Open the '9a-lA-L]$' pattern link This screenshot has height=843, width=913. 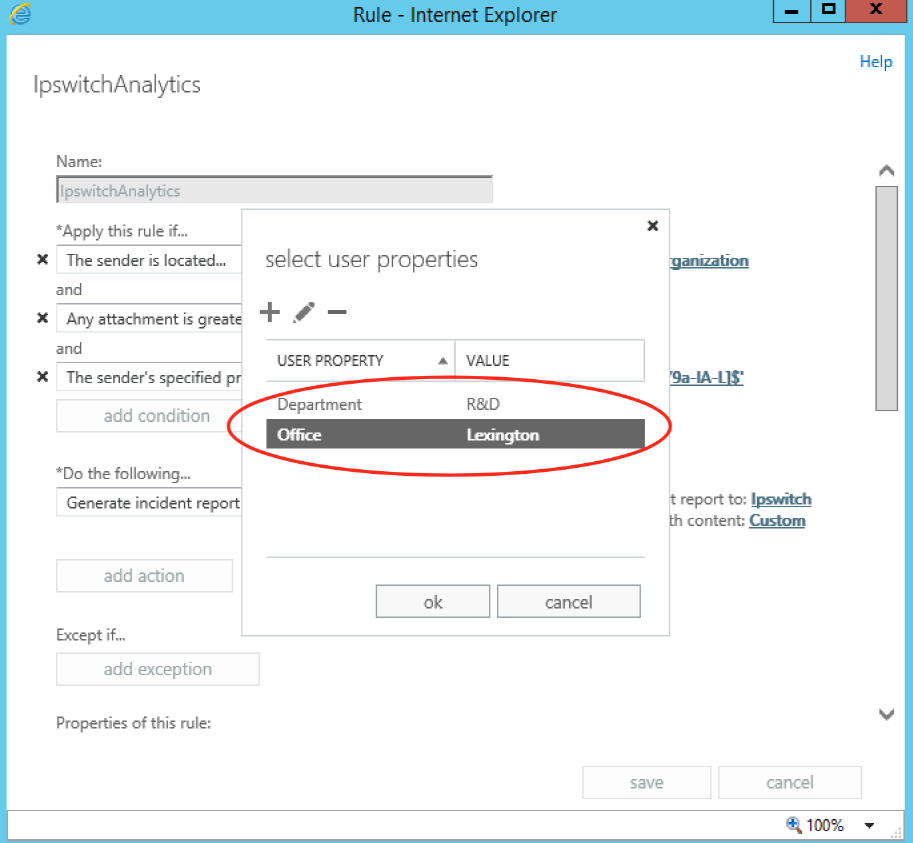(706, 377)
